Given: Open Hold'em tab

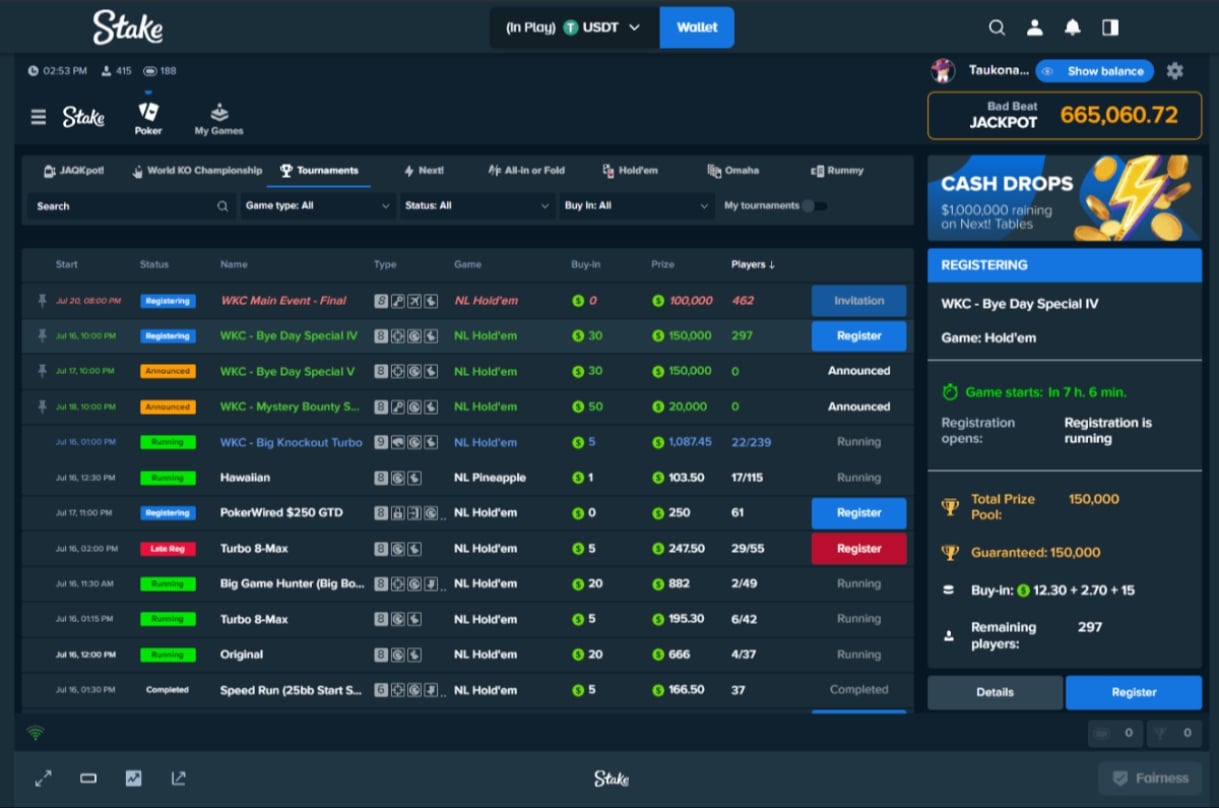Looking at the screenshot, I should pos(630,171).
